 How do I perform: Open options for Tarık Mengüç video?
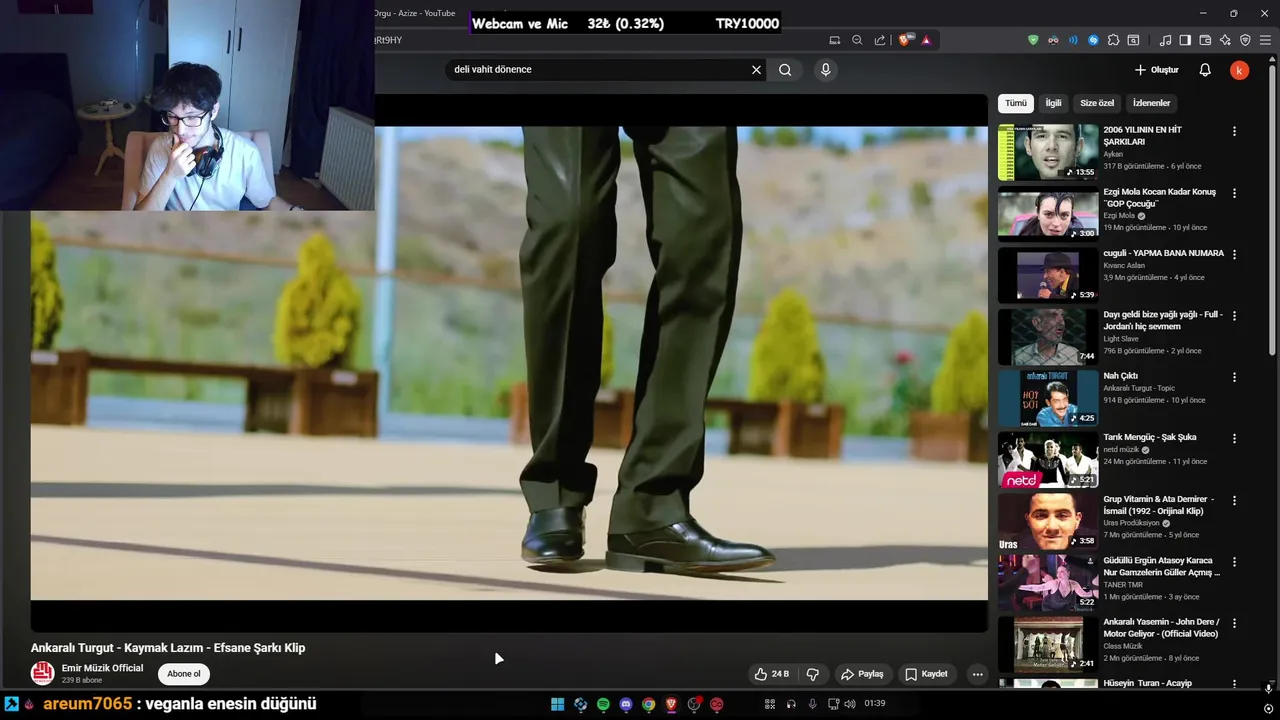[x=1234, y=438]
